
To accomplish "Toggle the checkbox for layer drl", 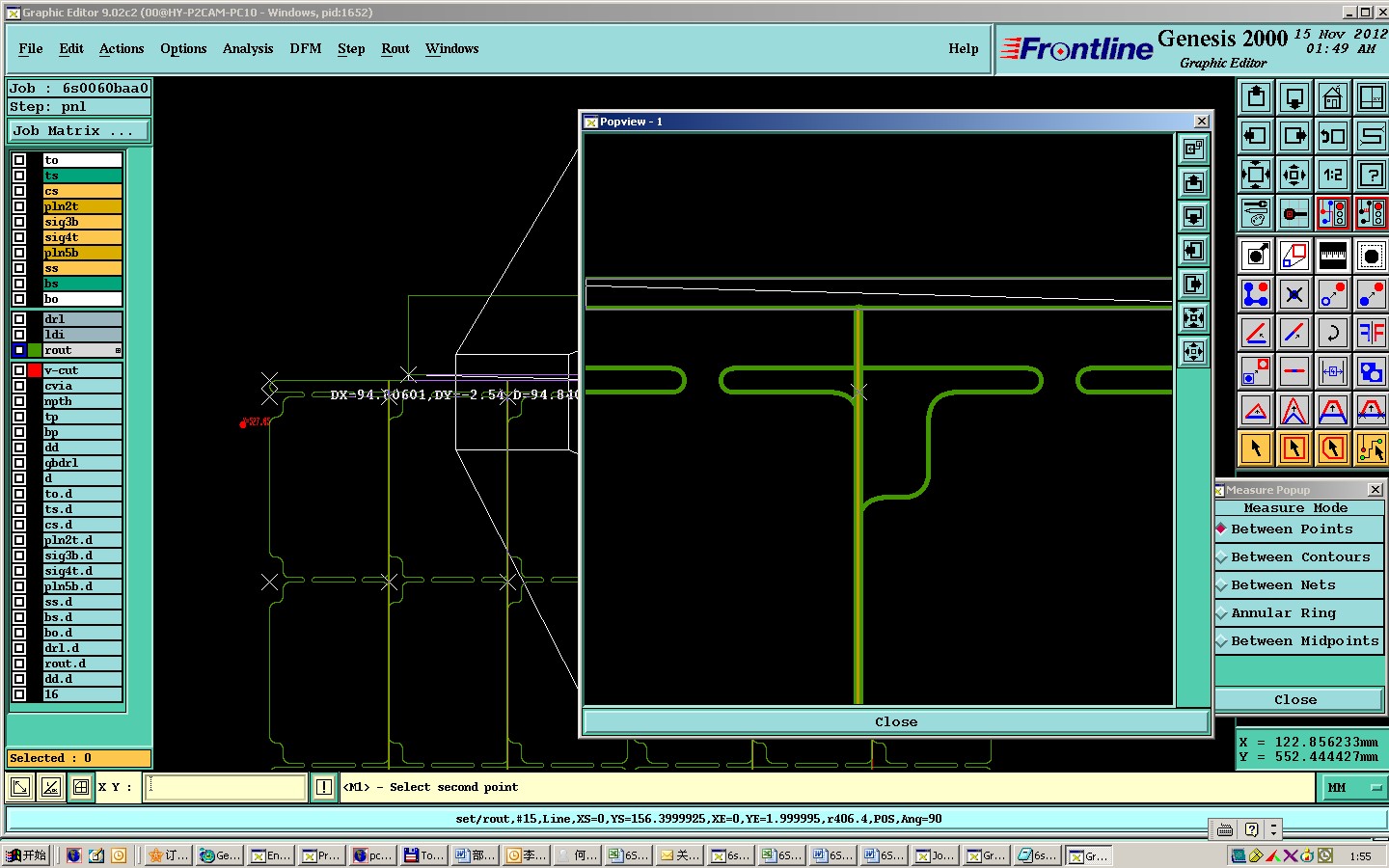I will [19, 319].
